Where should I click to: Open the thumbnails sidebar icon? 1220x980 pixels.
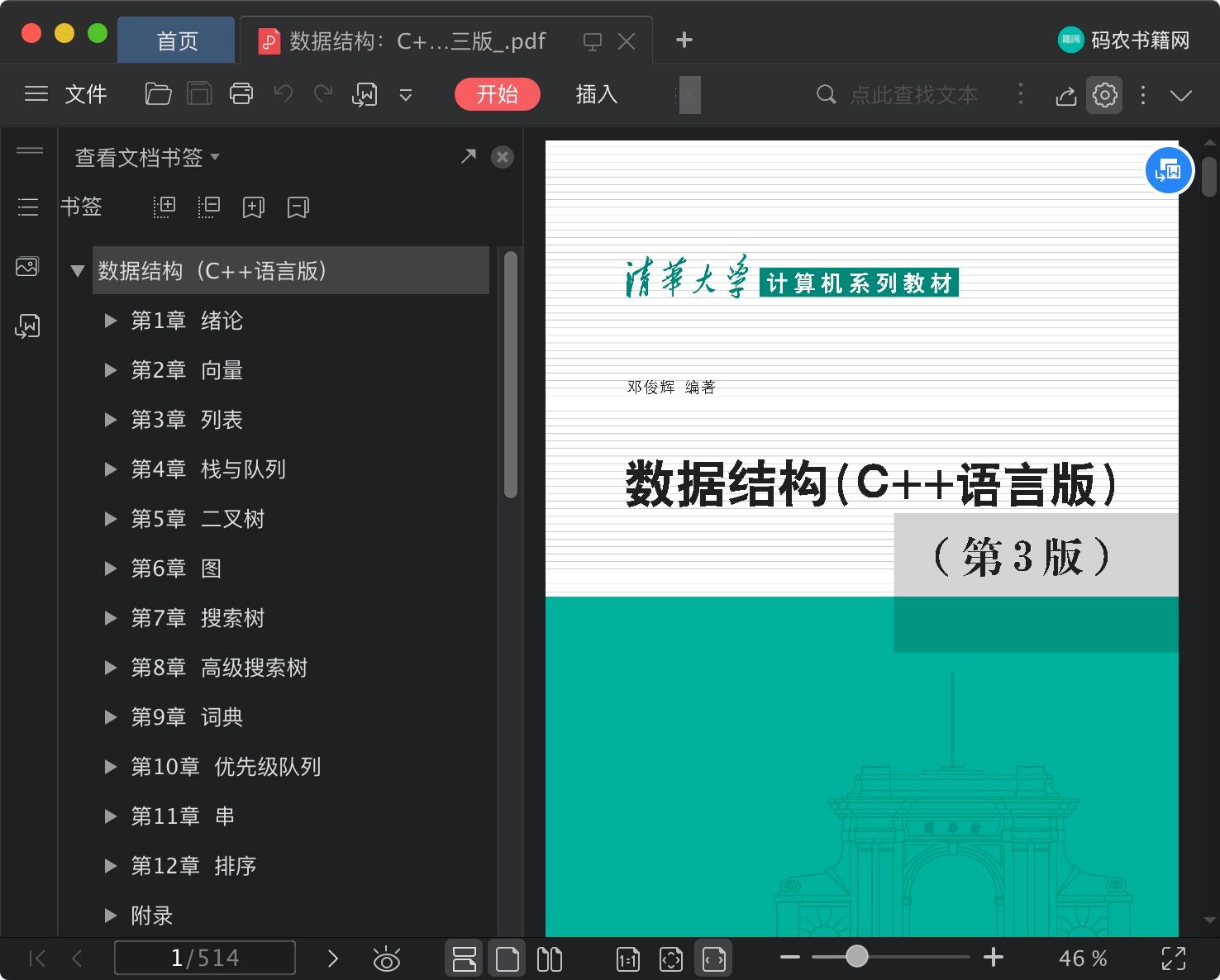click(x=27, y=267)
